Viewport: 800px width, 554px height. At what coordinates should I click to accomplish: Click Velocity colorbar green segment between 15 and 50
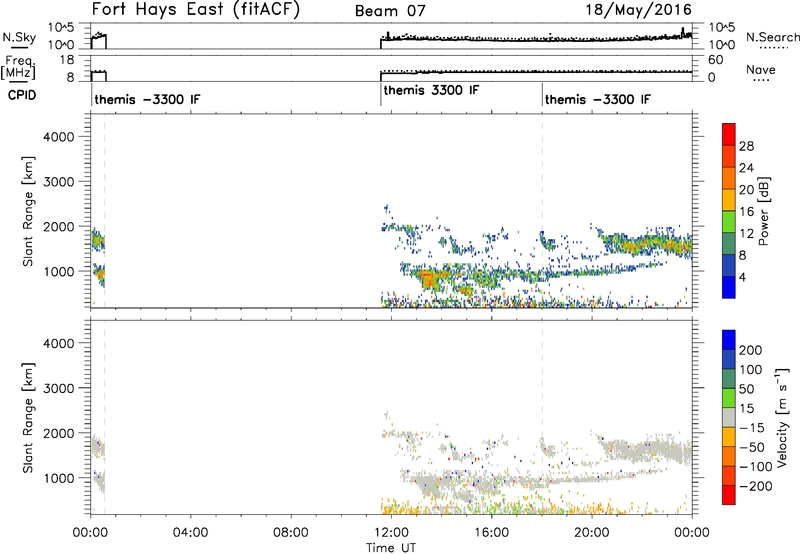point(729,398)
